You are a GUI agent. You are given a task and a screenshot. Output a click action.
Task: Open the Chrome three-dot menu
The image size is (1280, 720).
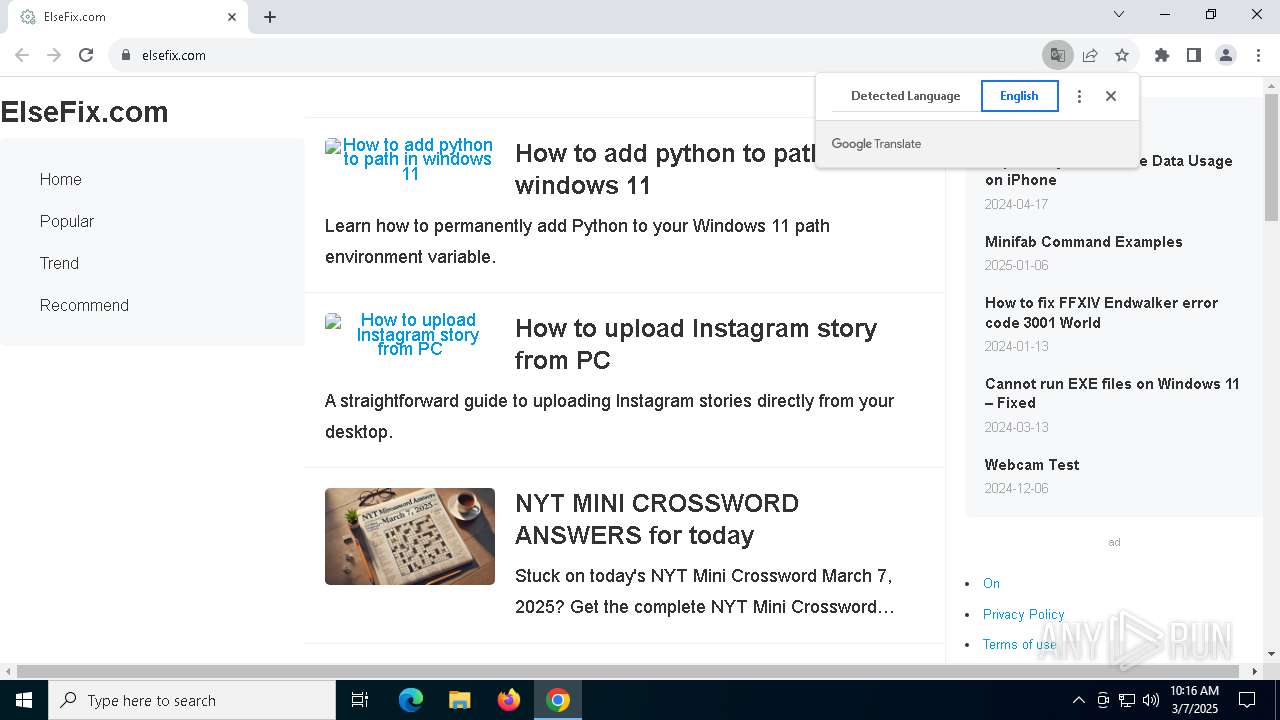coord(1258,55)
